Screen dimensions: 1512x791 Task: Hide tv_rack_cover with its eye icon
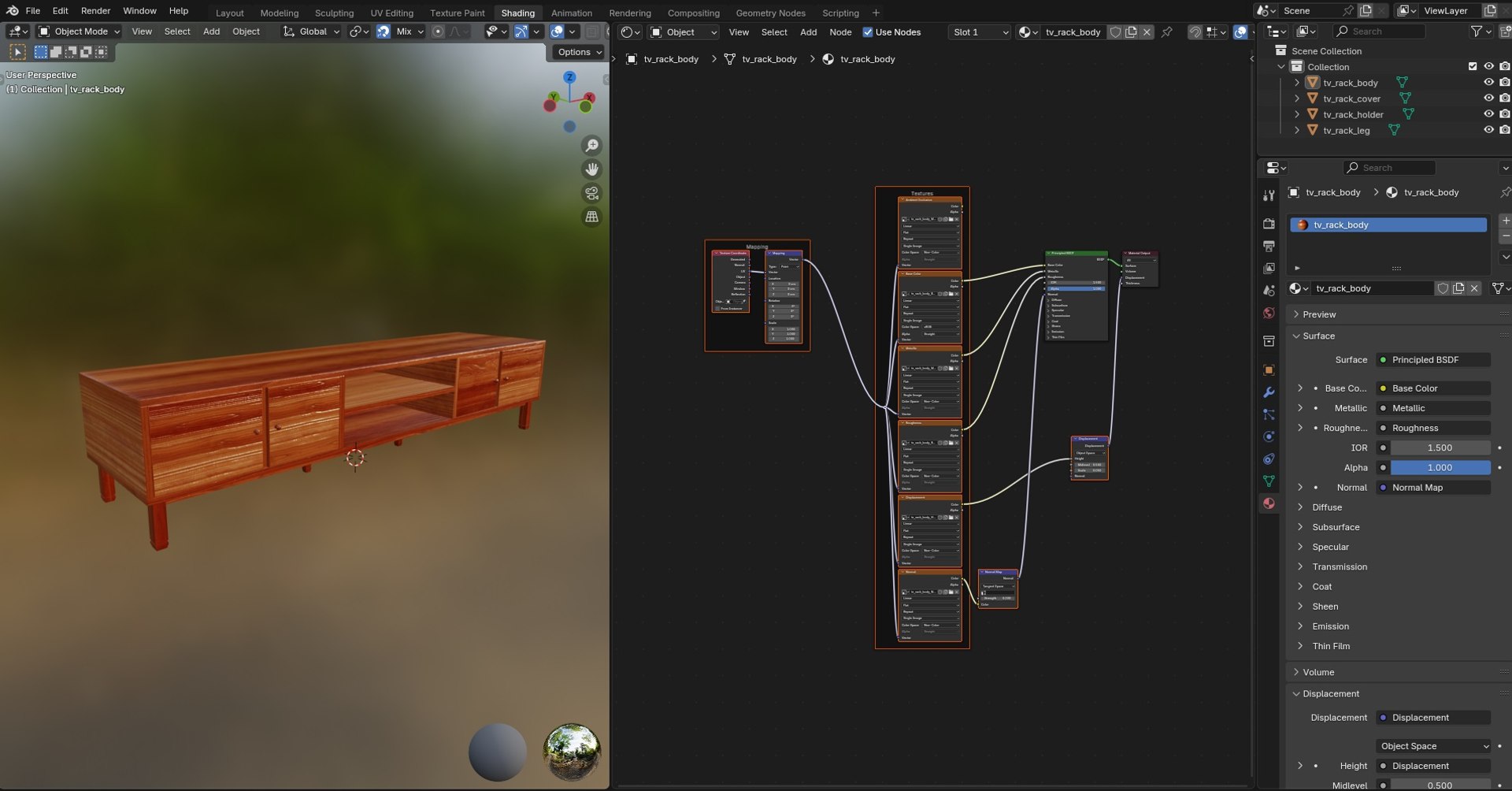click(x=1488, y=98)
